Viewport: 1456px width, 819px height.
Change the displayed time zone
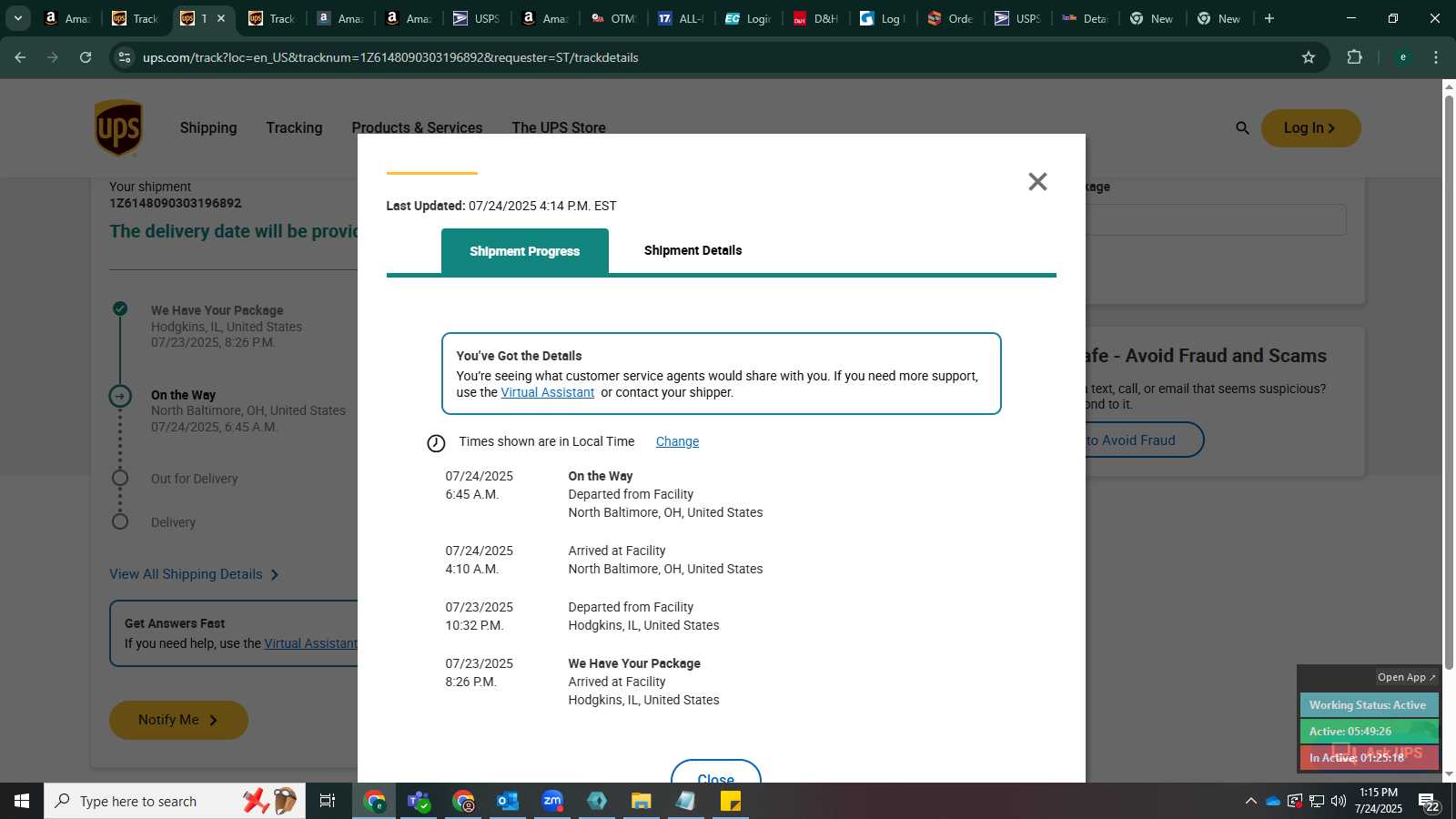click(x=677, y=441)
